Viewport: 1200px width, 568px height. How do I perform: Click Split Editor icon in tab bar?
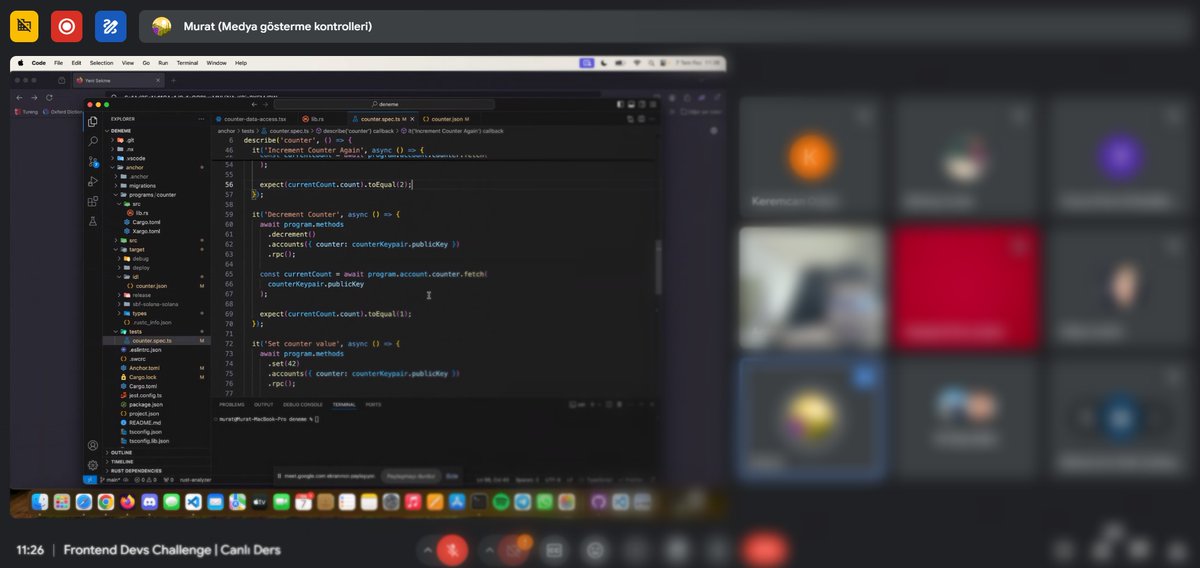click(641, 118)
